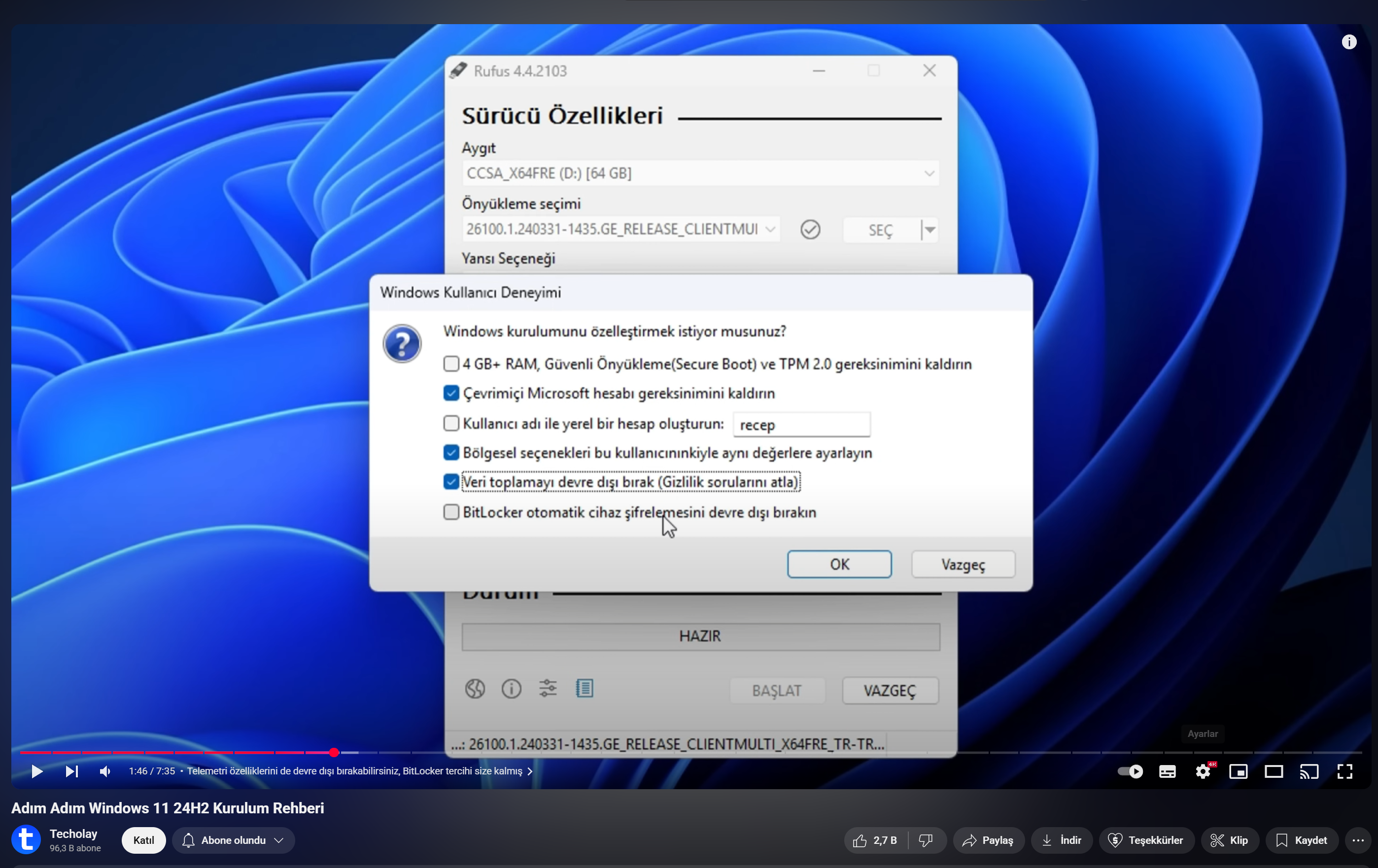Image resolution: width=1378 pixels, height=868 pixels.
Task: Open the player settings gear
Action: point(1204,771)
